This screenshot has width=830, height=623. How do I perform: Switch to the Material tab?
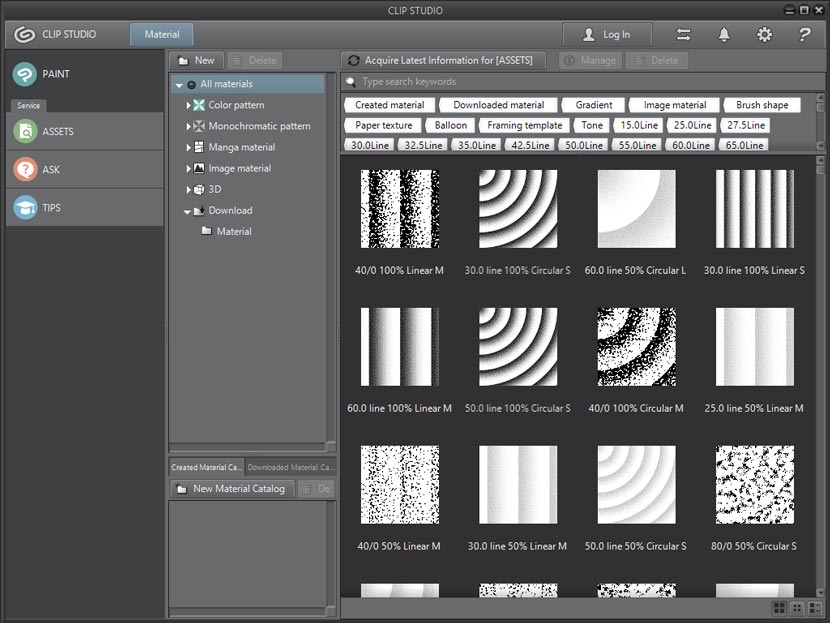tap(161, 34)
